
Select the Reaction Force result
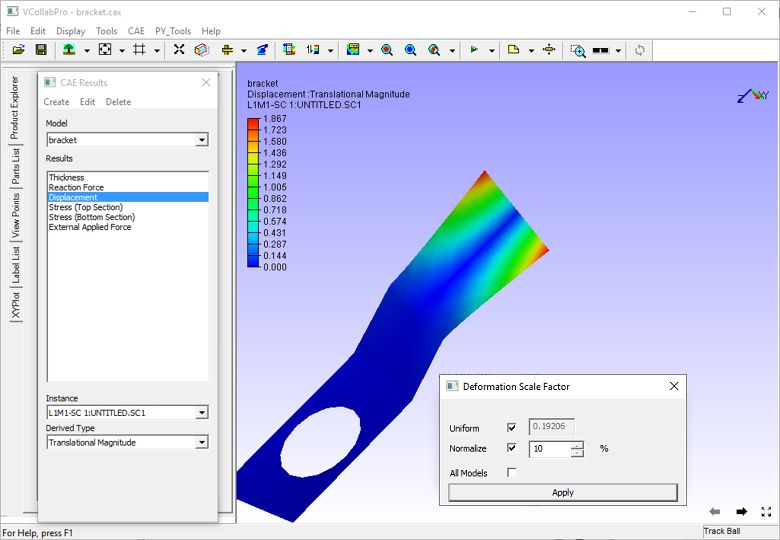(x=128, y=187)
